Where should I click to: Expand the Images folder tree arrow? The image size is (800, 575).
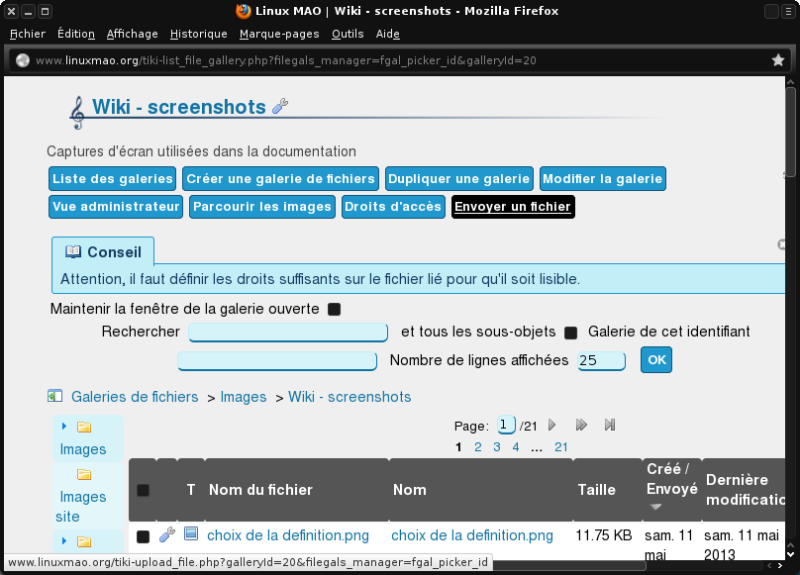coord(64,426)
